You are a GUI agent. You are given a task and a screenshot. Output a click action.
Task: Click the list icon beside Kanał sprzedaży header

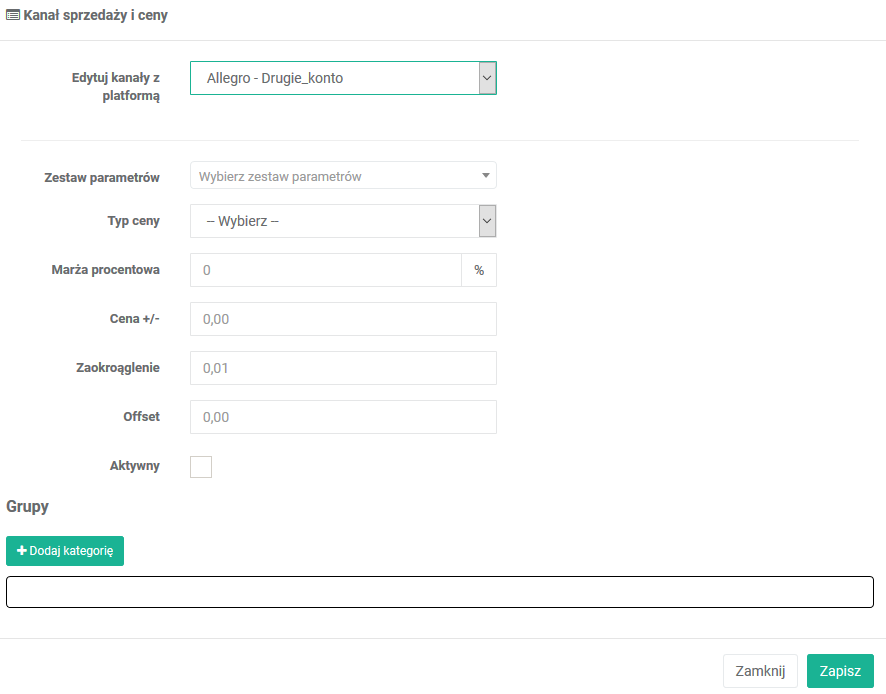pos(13,17)
